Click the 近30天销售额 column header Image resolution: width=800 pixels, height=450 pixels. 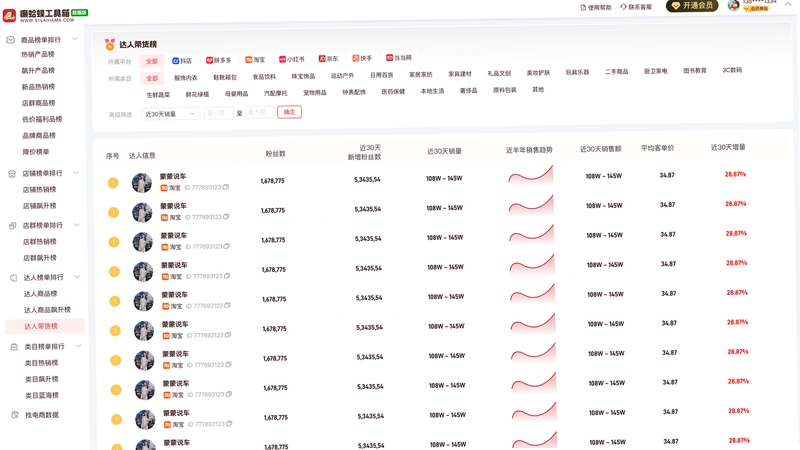(x=601, y=149)
